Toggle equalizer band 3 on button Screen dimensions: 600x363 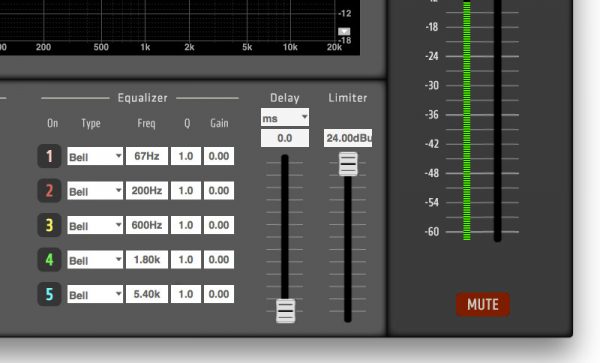click(x=49, y=225)
